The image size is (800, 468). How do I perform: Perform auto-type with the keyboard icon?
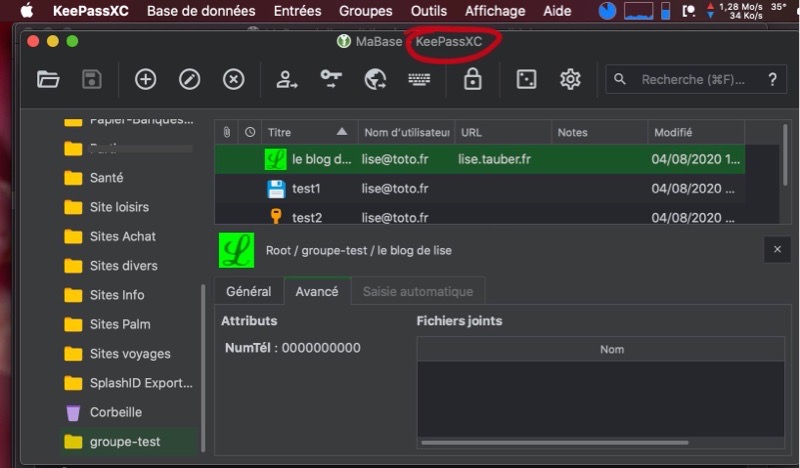tap(418, 80)
